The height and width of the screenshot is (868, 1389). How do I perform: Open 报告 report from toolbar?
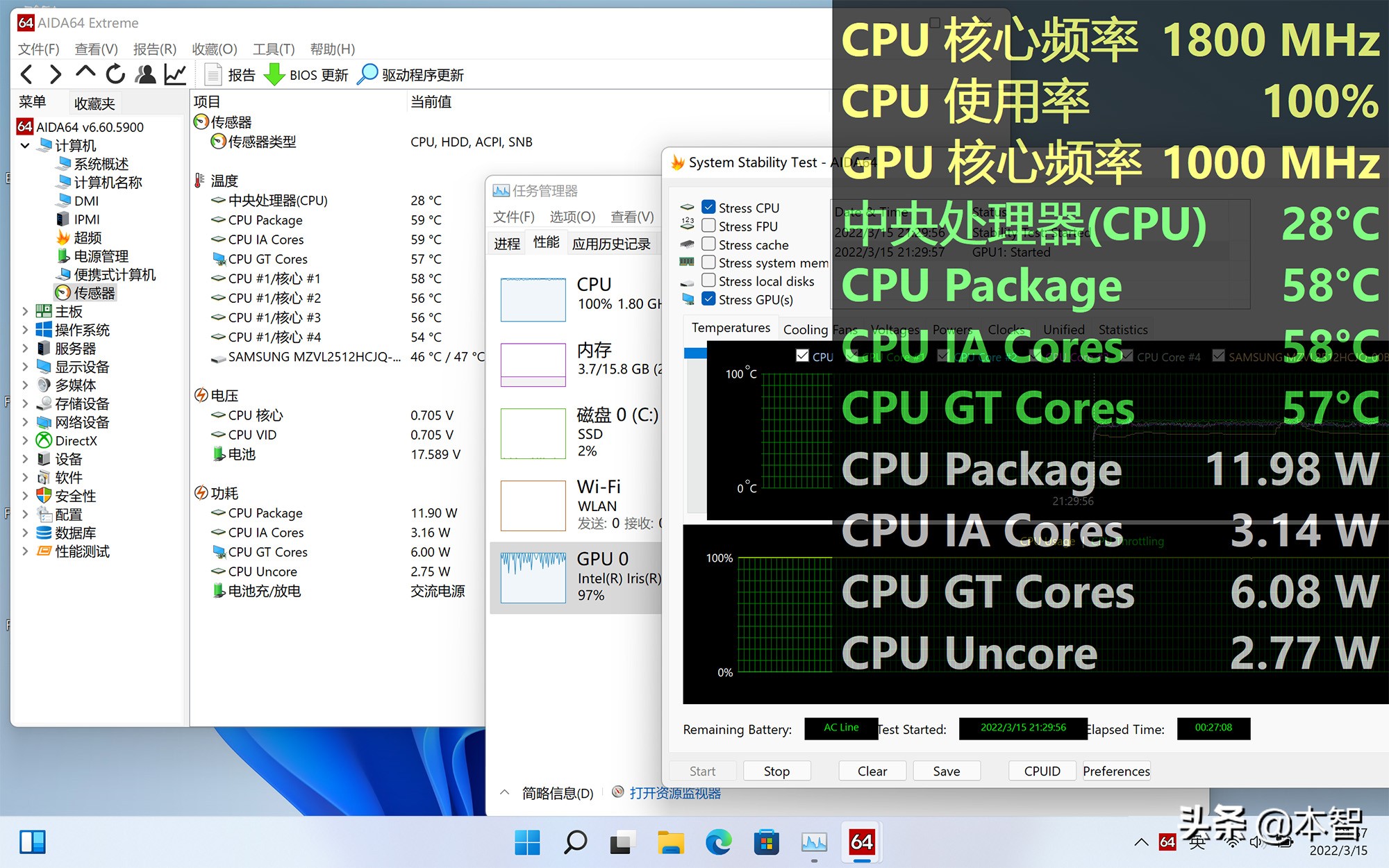[x=231, y=75]
